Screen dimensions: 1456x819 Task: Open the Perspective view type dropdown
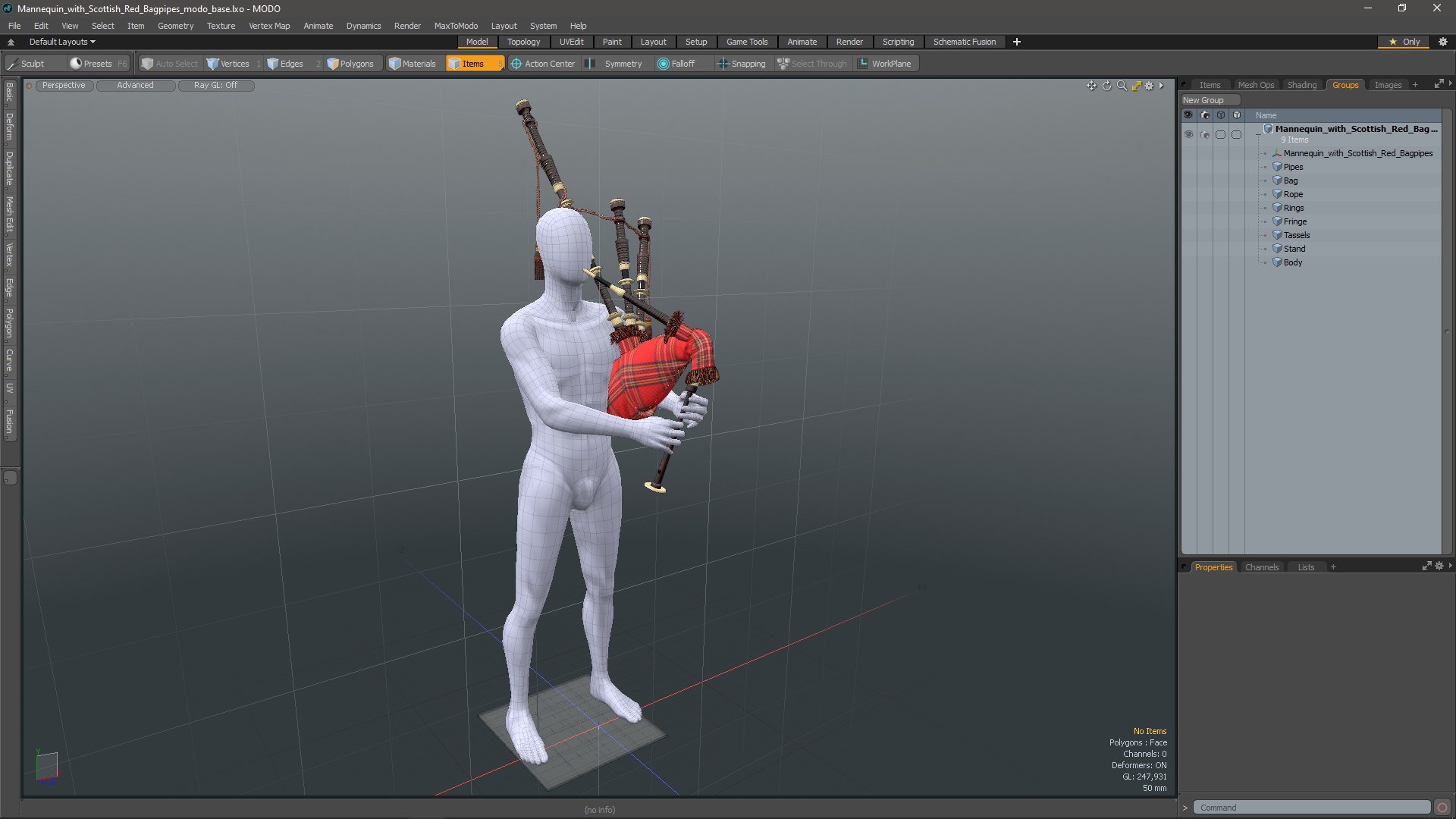(x=64, y=86)
